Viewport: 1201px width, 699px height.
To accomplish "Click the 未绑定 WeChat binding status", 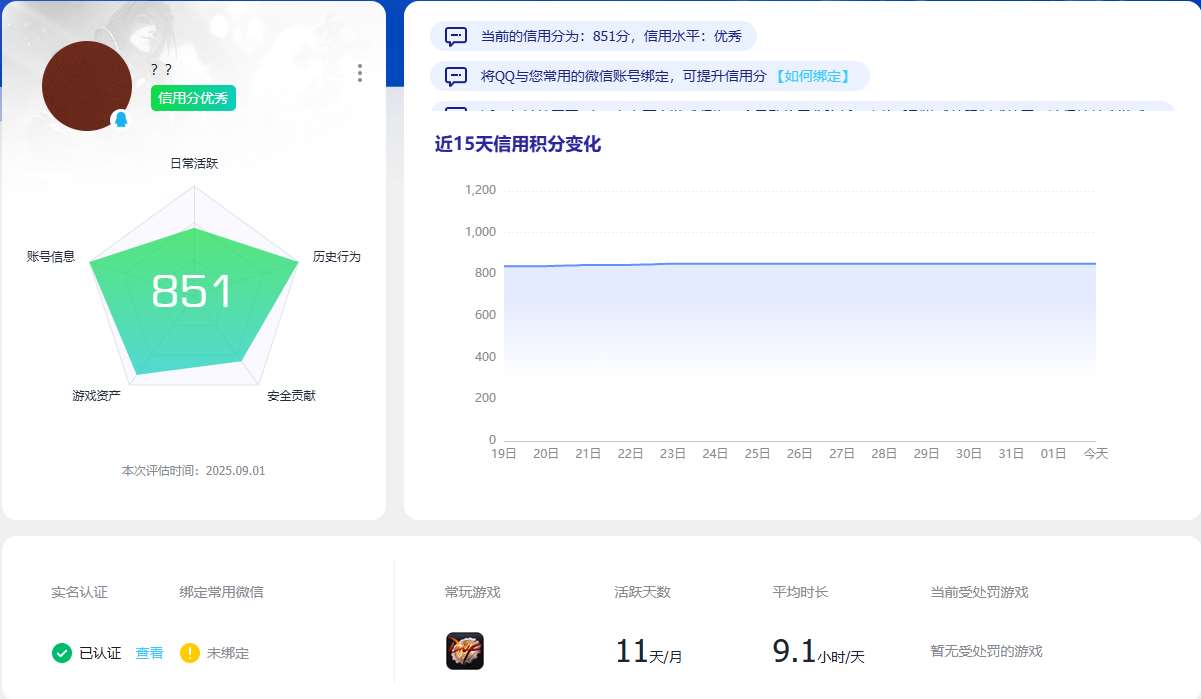I will click(x=228, y=653).
